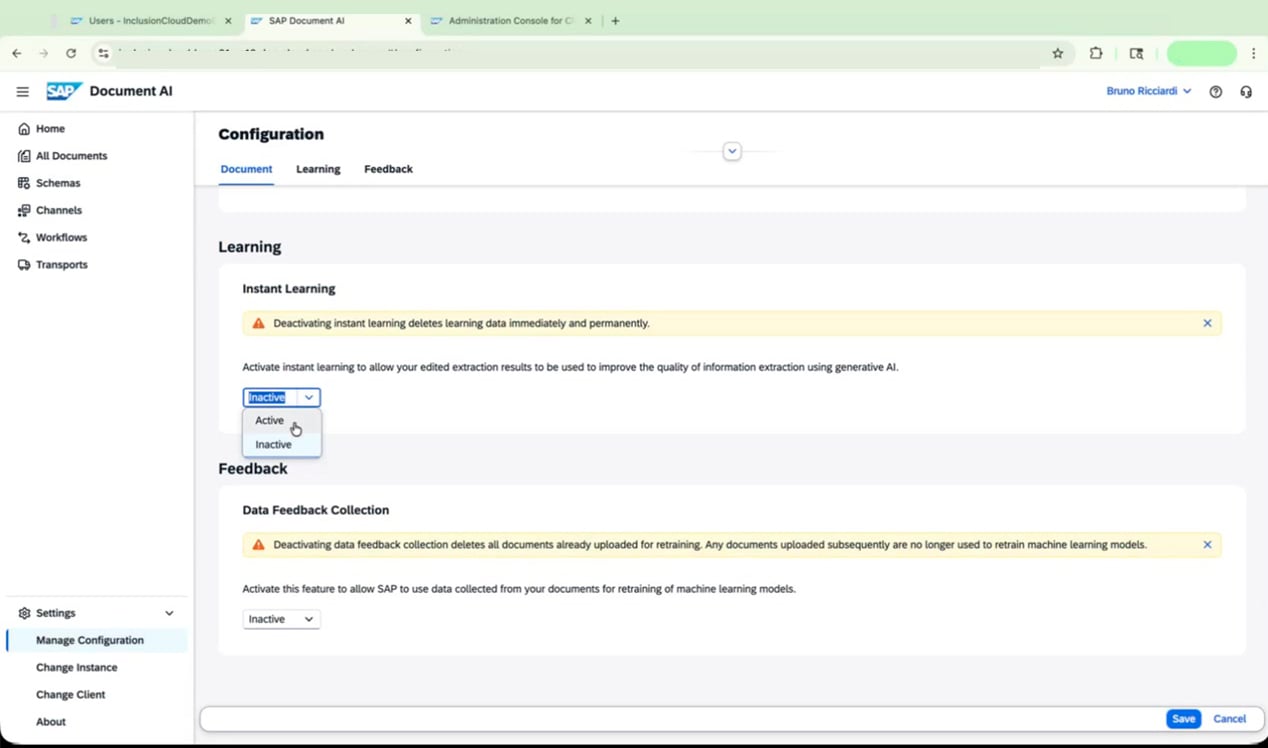This screenshot has width=1268, height=748.
Task: Open the help question mark icon
Action: (1216, 91)
